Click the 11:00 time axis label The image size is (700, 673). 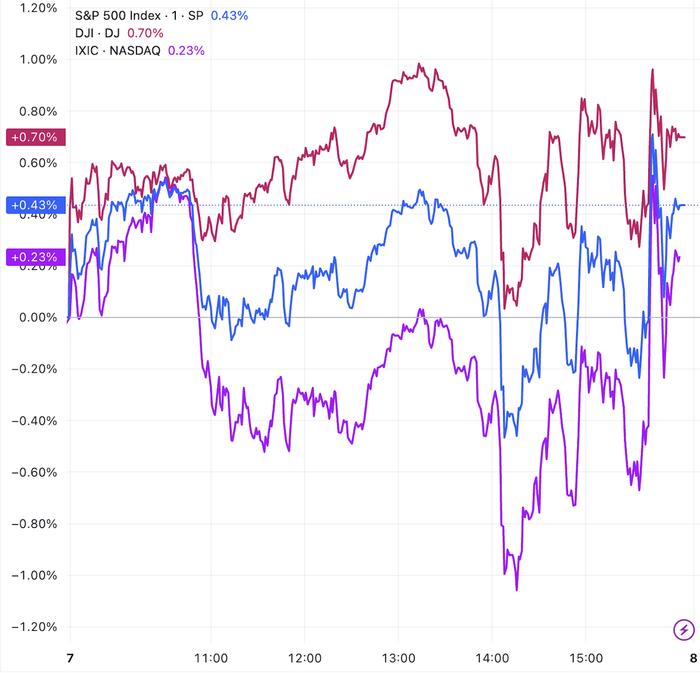[211, 658]
